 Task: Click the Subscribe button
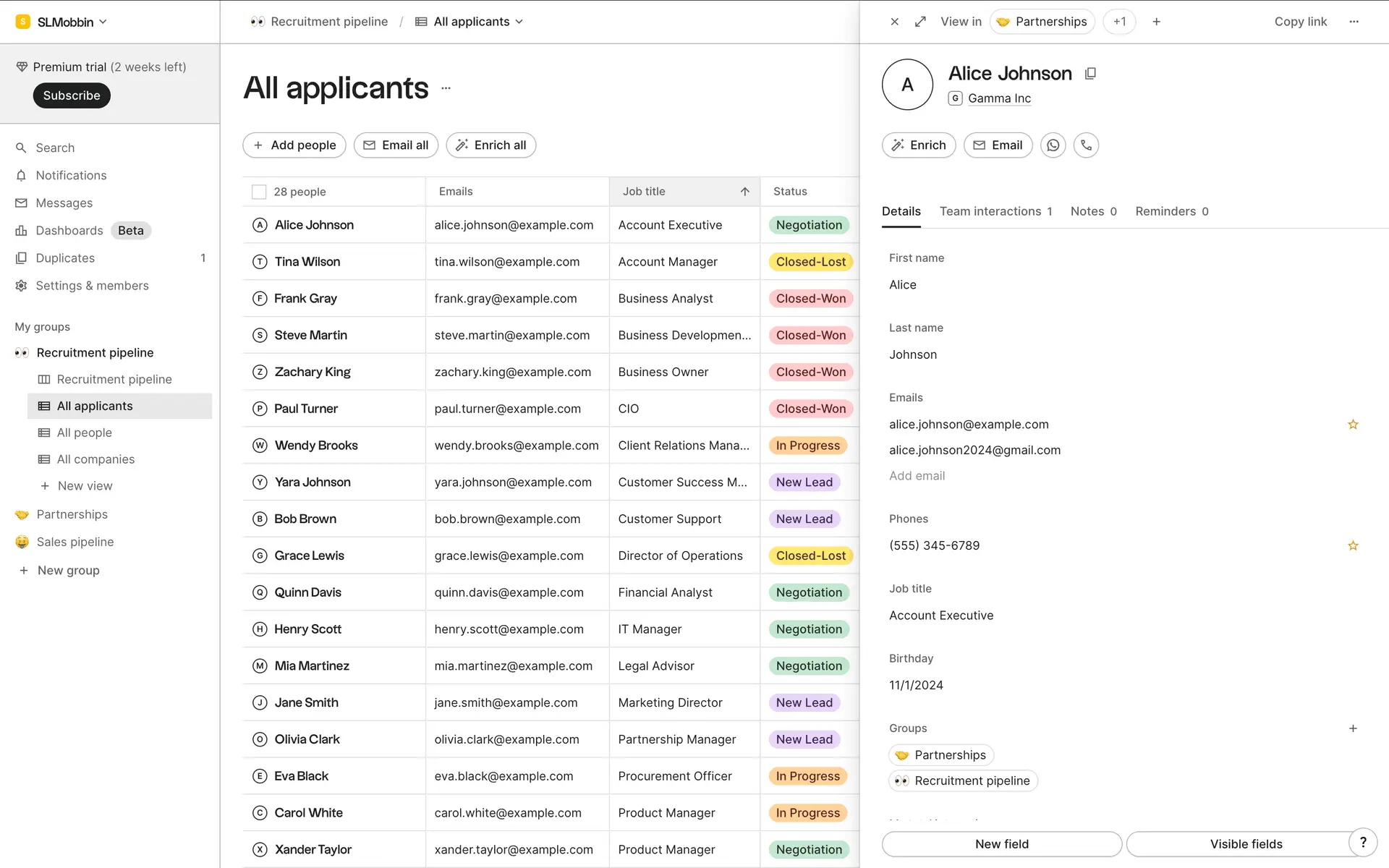point(72,95)
